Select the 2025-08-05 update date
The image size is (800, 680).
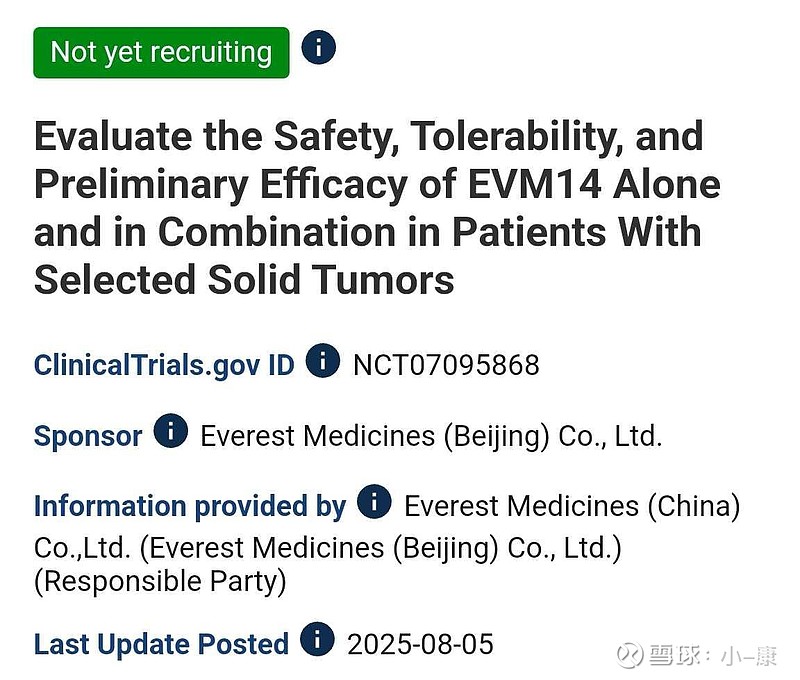pyautogui.click(x=420, y=644)
